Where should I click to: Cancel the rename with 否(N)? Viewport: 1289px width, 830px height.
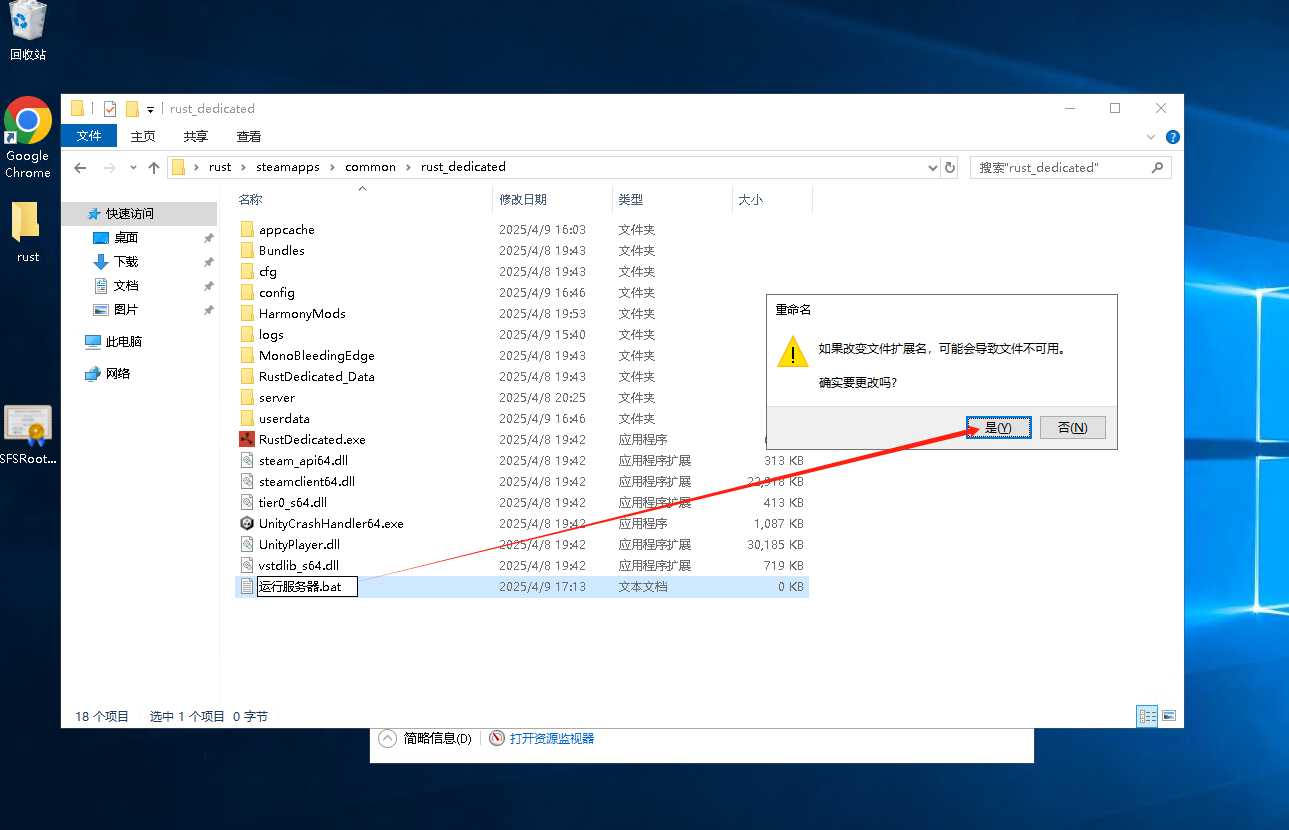tap(1072, 428)
